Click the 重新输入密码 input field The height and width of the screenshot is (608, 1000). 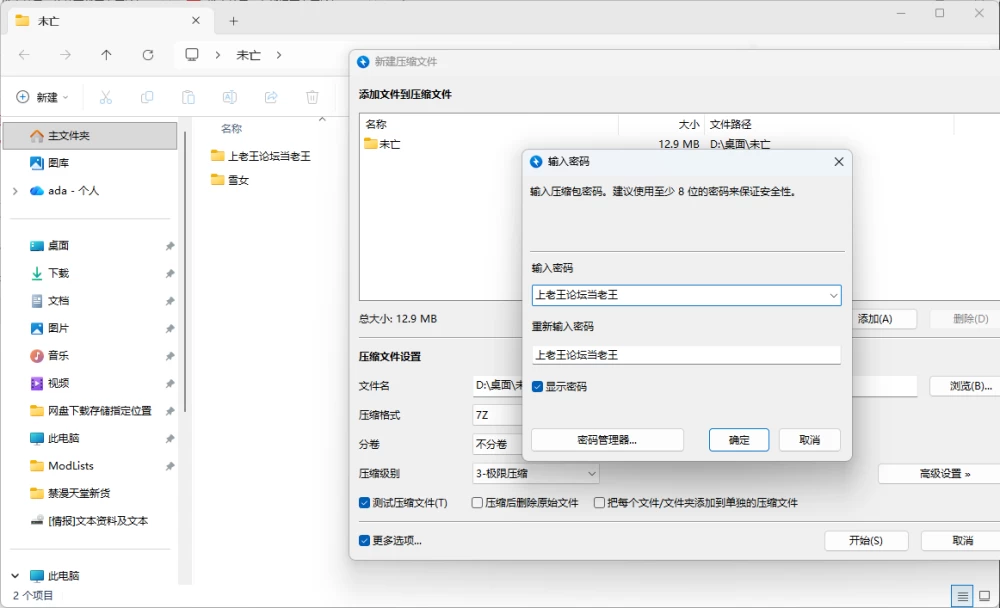point(686,355)
